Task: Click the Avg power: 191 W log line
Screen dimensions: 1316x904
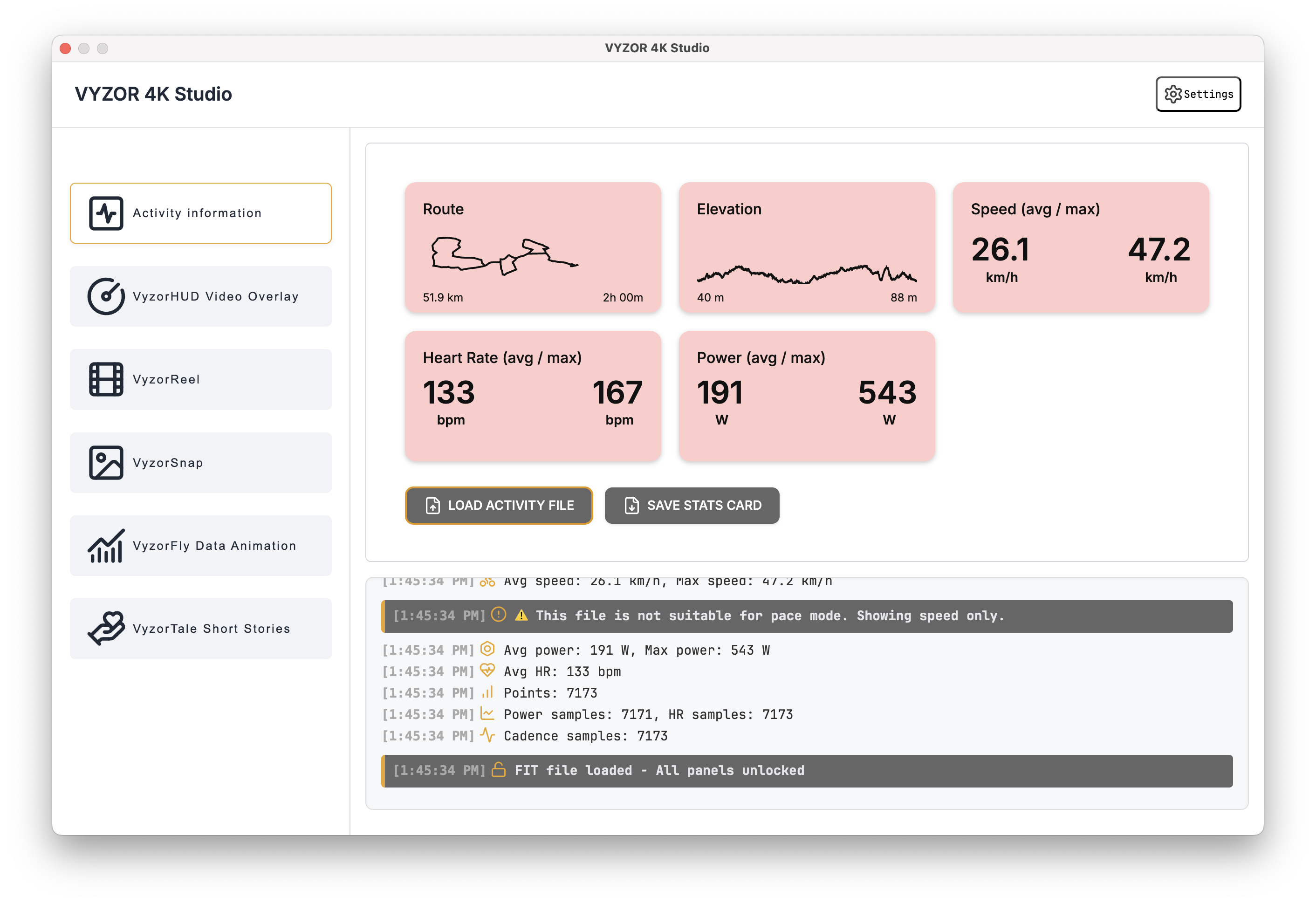Action: tap(637, 650)
